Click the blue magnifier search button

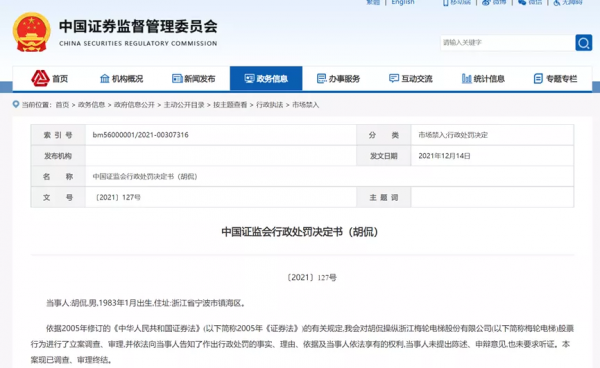coord(584,42)
